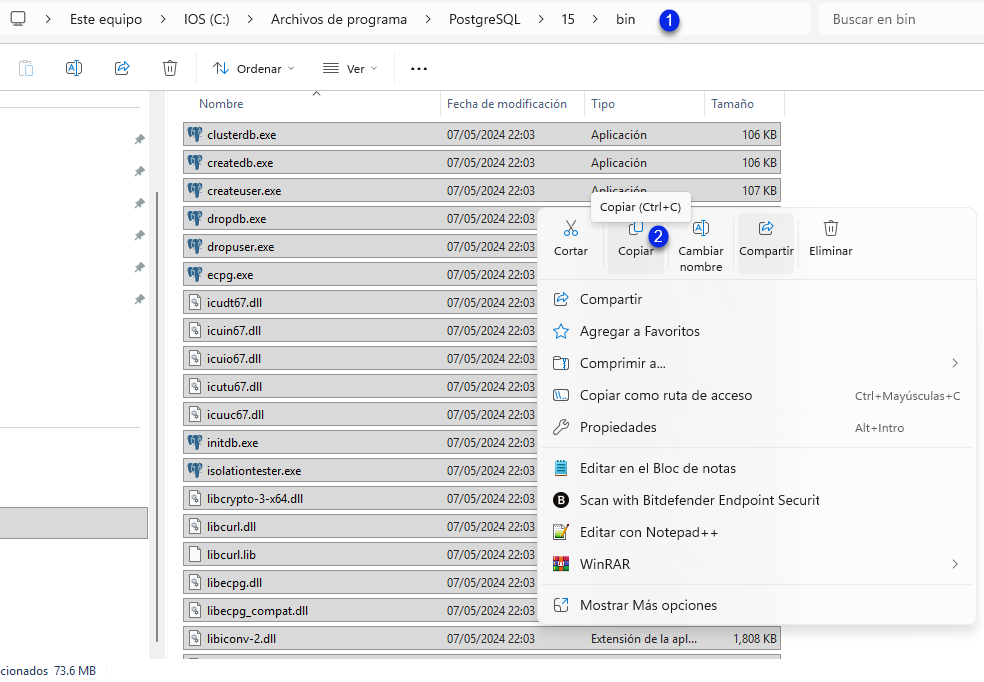Click the 15 folder in the breadcrumb
The height and width of the screenshot is (682, 984).
click(568, 19)
